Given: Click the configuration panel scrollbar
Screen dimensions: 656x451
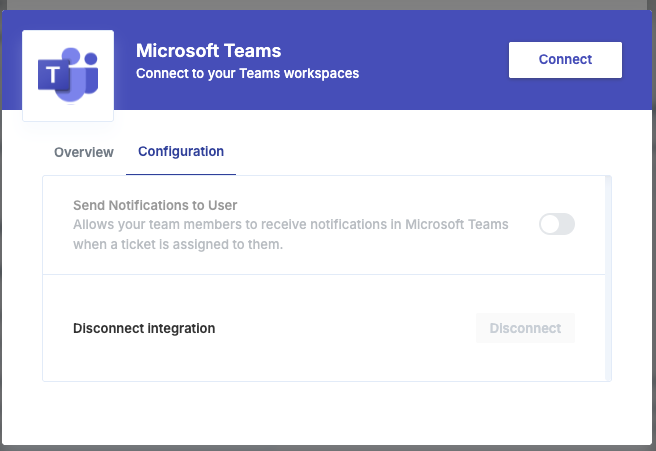Looking at the screenshot, I should click(608, 278).
